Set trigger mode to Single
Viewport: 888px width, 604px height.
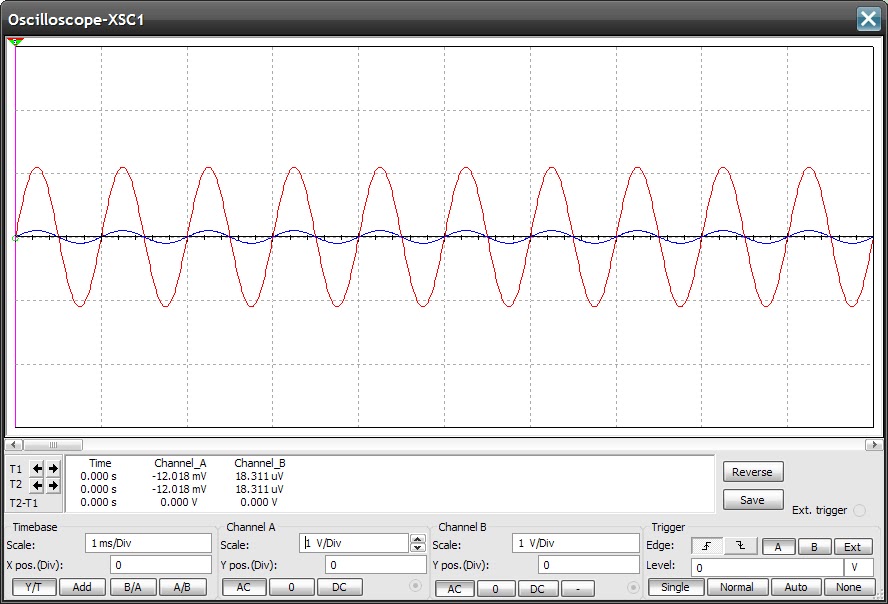click(x=675, y=587)
